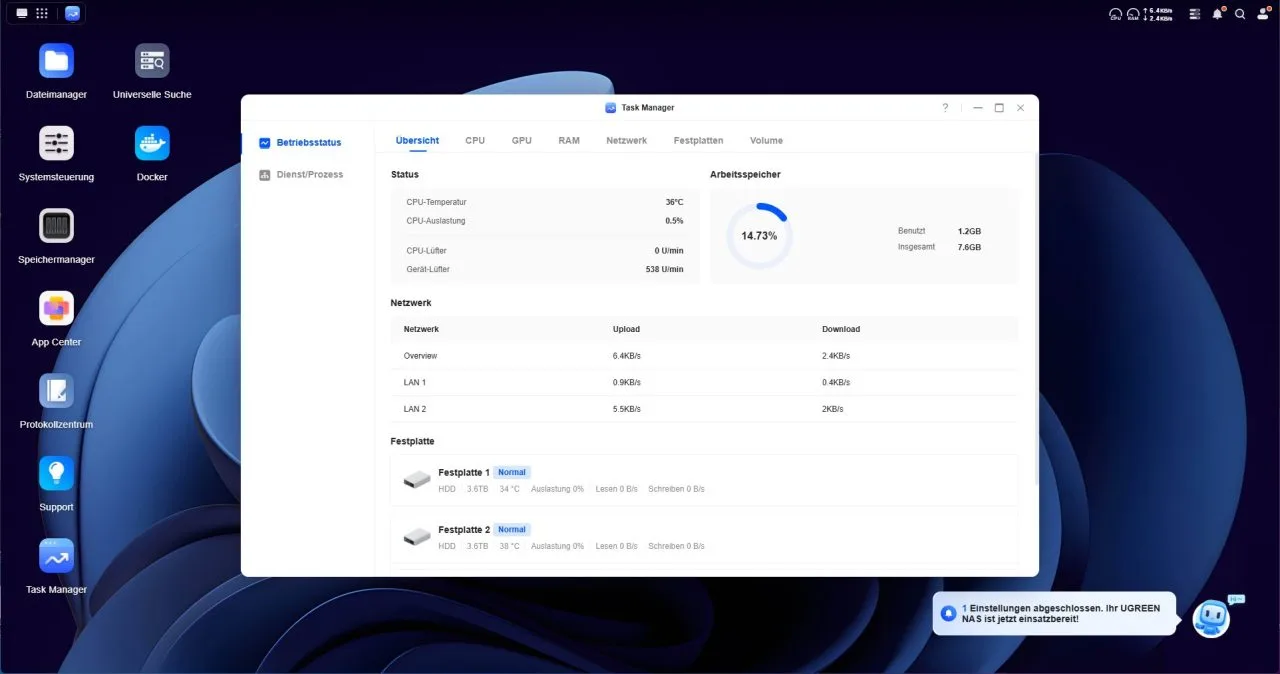Open task list icon in top bar
The width and height of the screenshot is (1280, 674).
(1194, 14)
